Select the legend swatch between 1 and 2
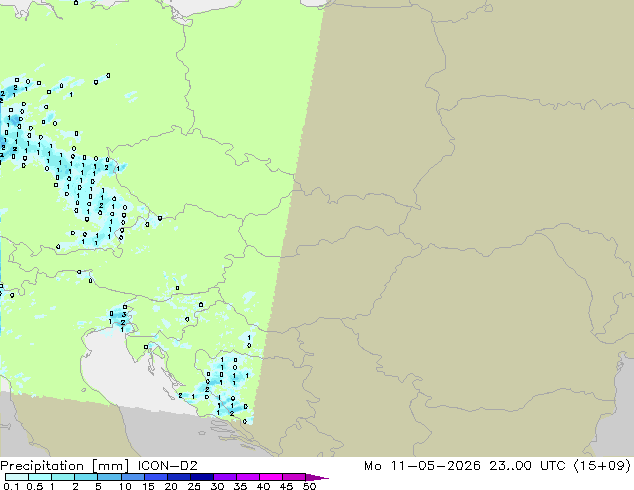 63,477
